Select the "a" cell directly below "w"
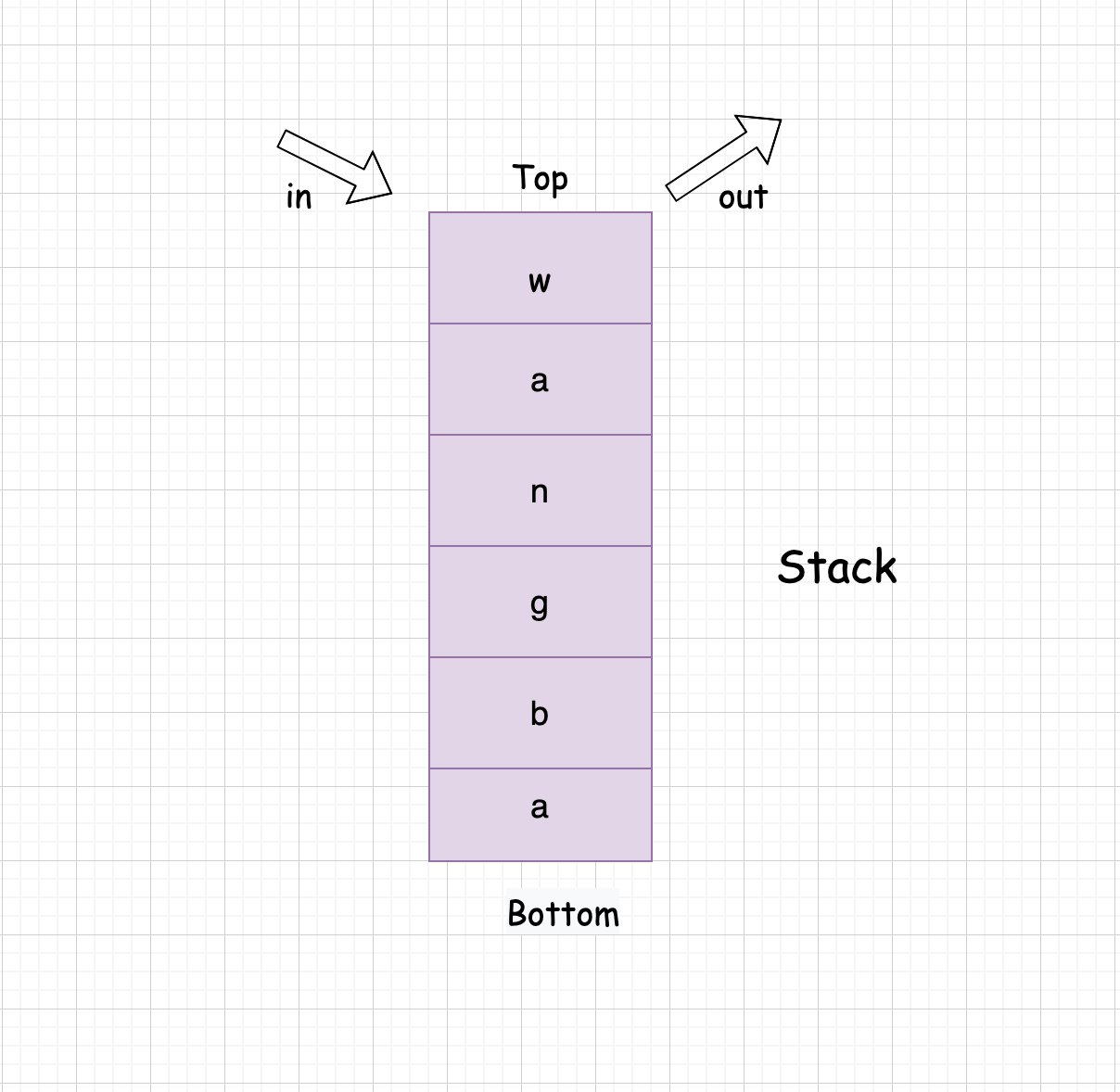 point(540,380)
